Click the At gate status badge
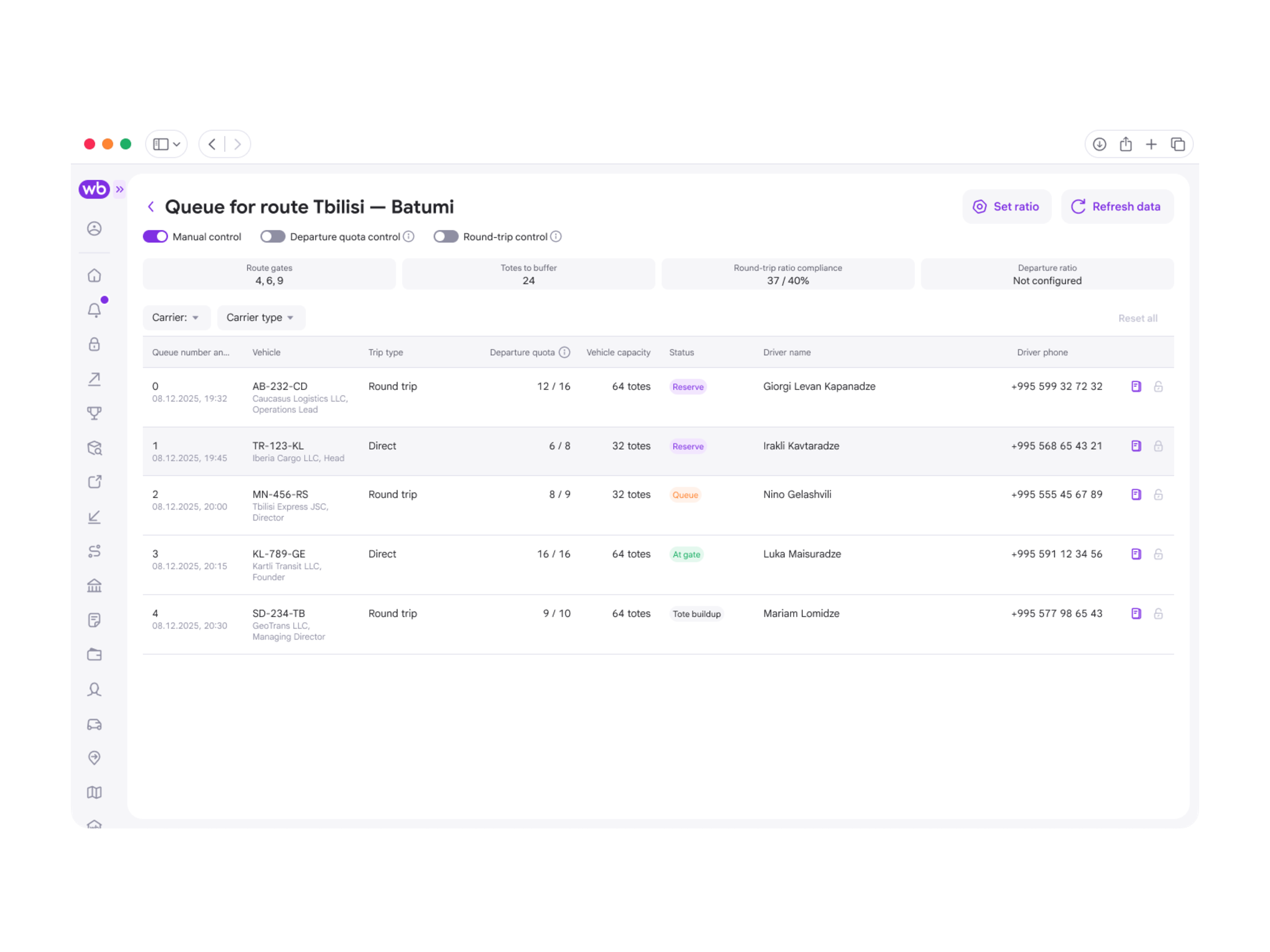Screen dimensions: 1270x952 [x=686, y=554]
